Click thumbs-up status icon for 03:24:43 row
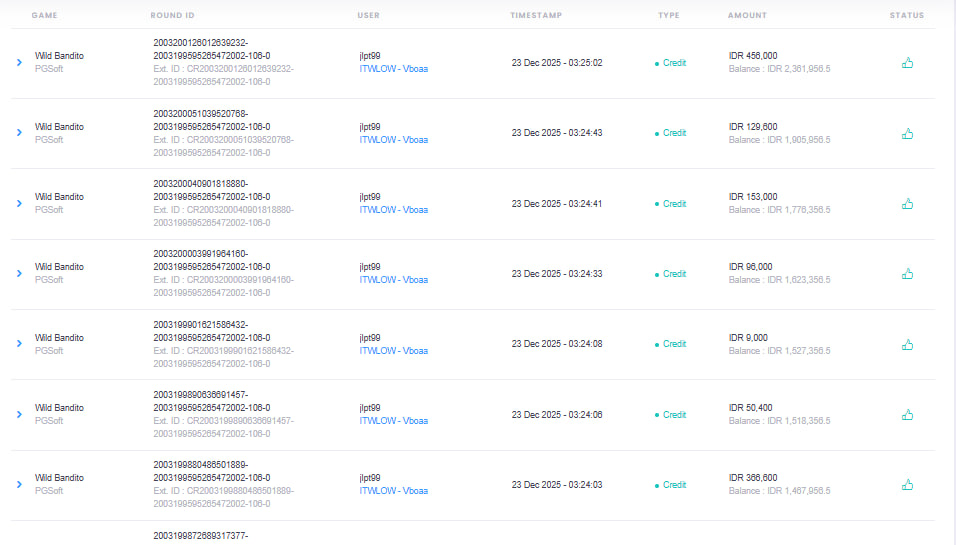956x545 pixels. coord(907,134)
